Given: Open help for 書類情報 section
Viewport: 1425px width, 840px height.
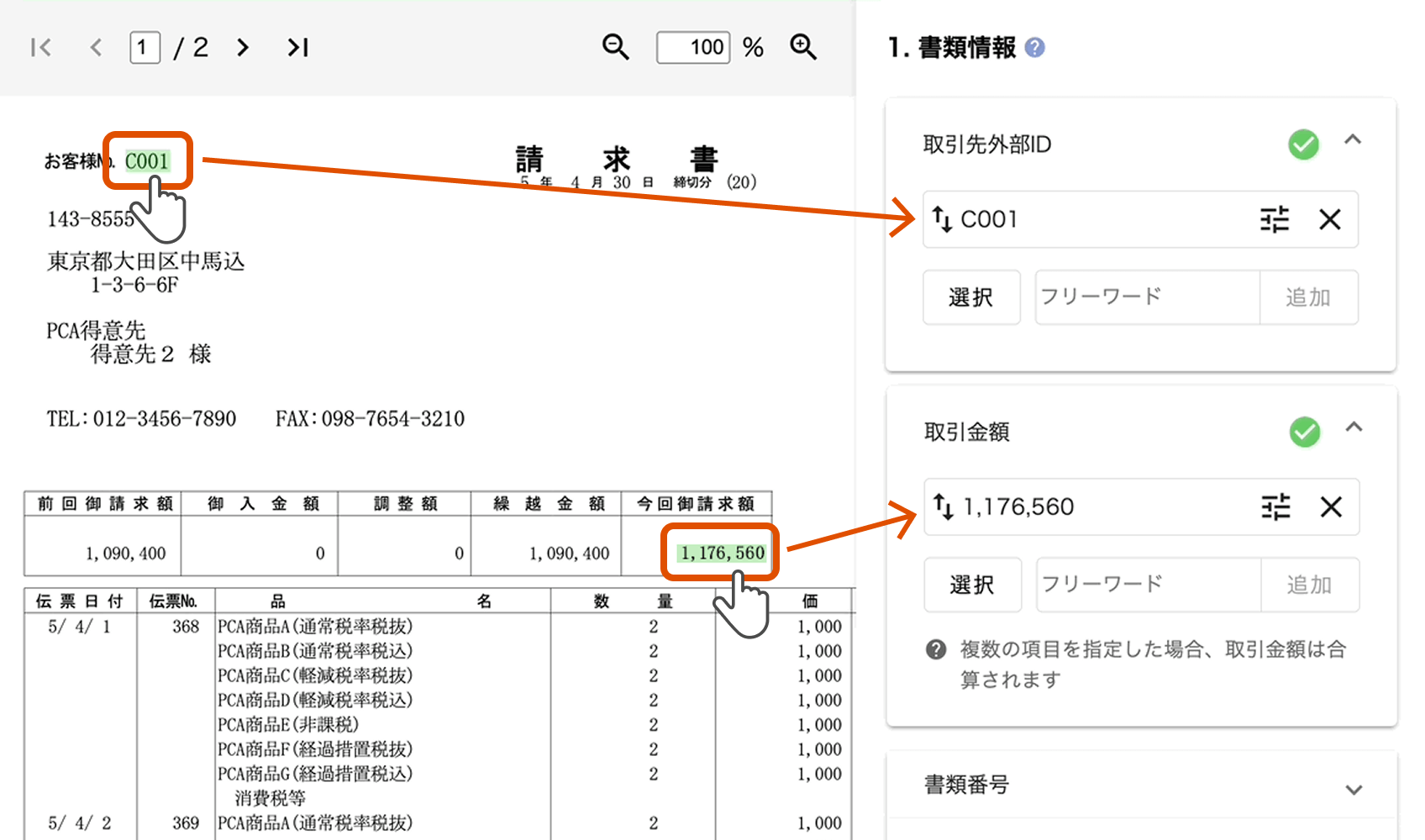Looking at the screenshot, I should click(1035, 48).
